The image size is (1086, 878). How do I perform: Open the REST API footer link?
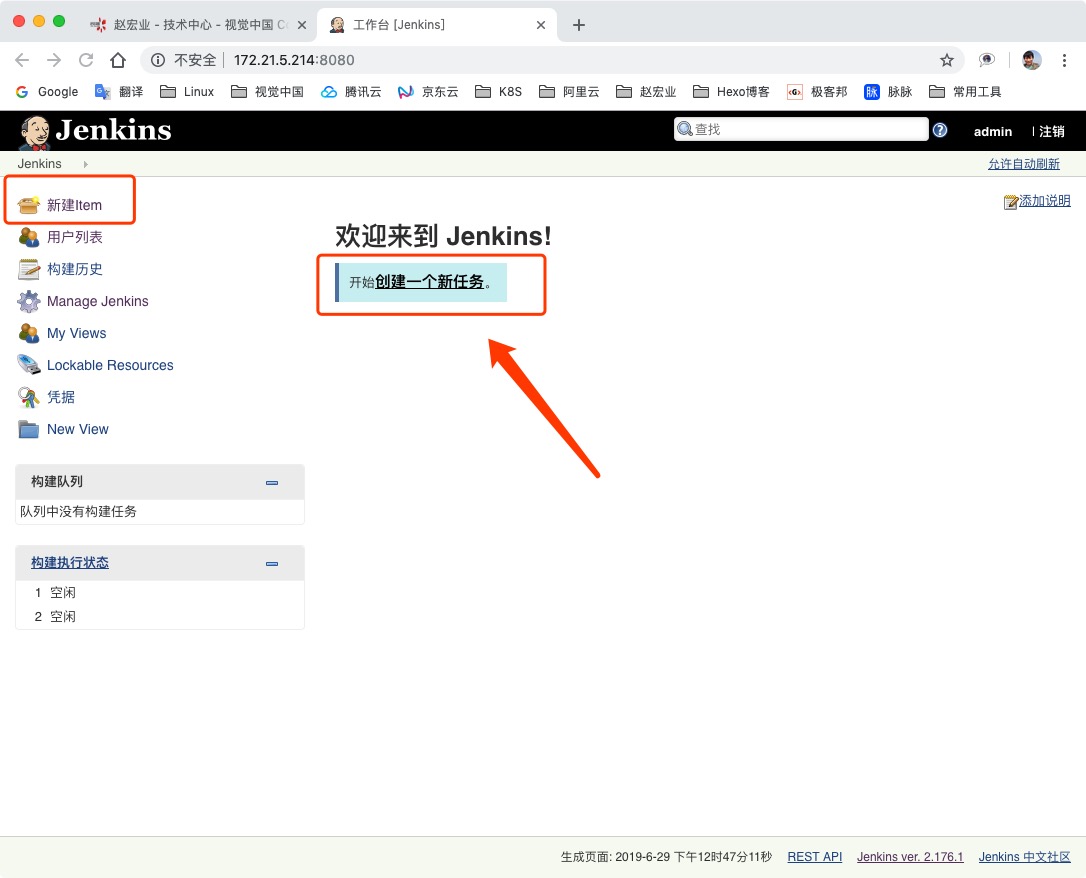pyautogui.click(x=814, y=857)
